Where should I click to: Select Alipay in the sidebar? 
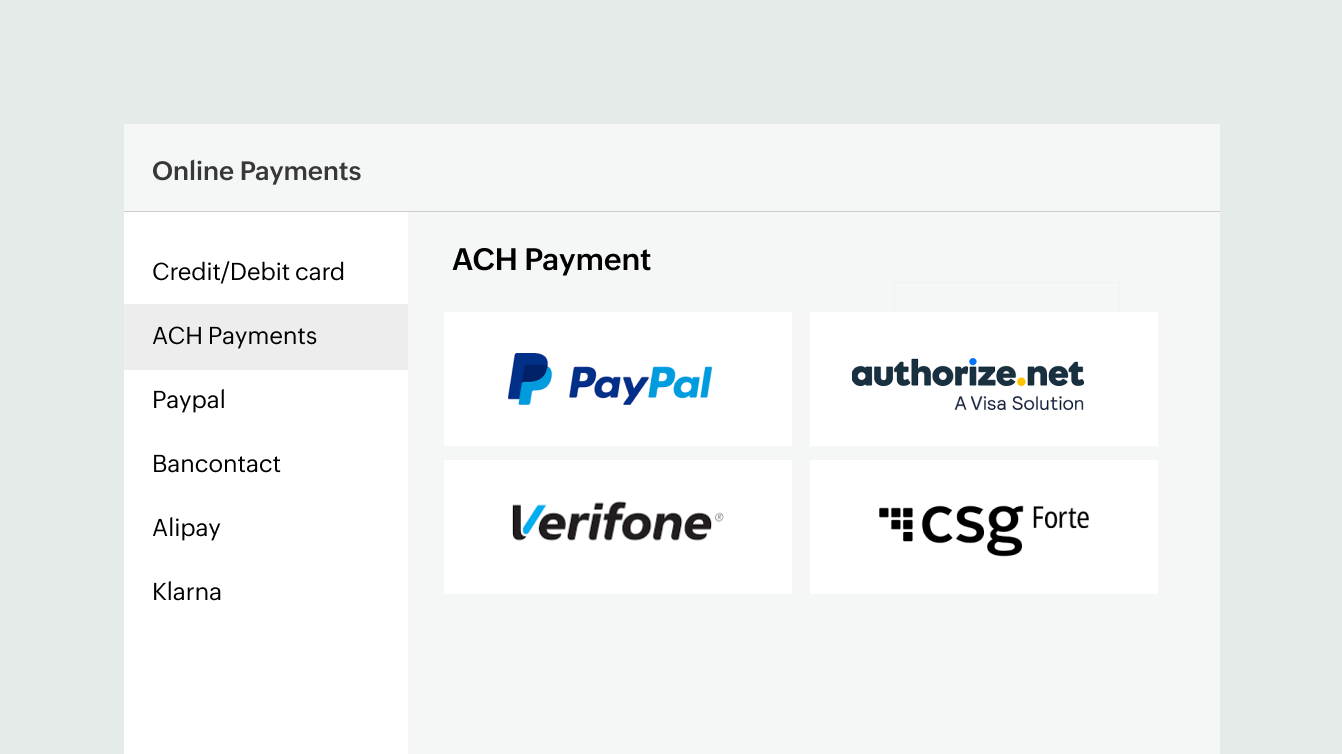[186, 528]
